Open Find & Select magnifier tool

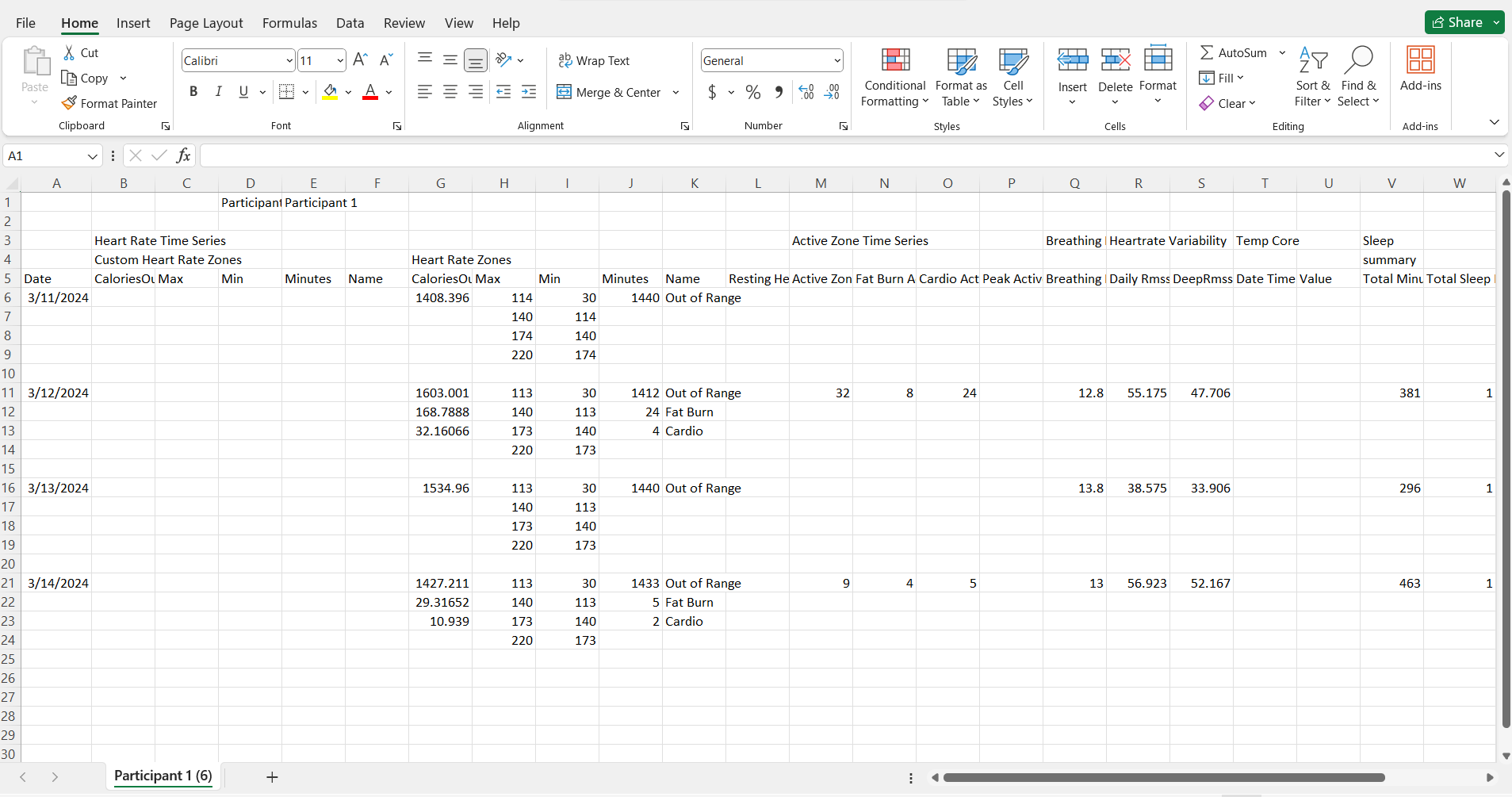point(1358,61)
